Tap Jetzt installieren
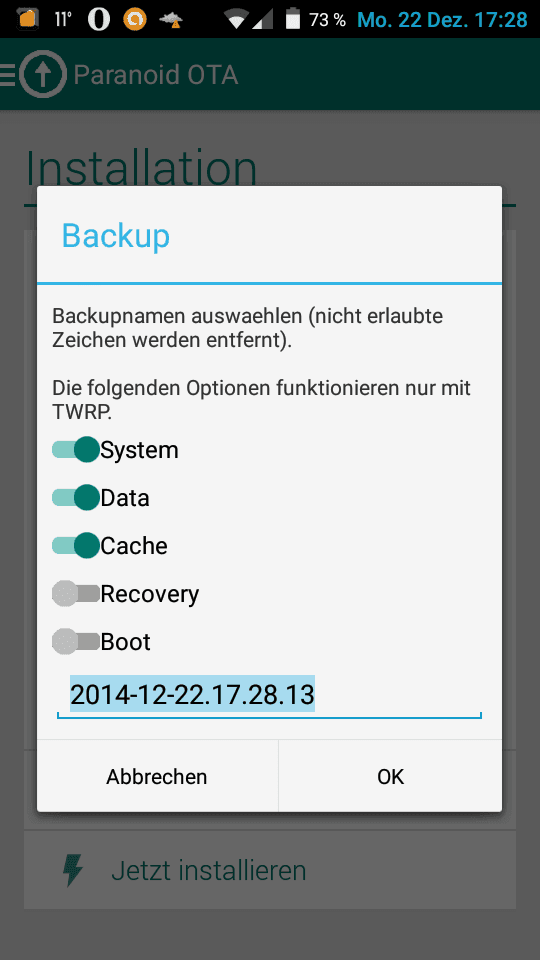The image size is (540, 960). (209, 870)
